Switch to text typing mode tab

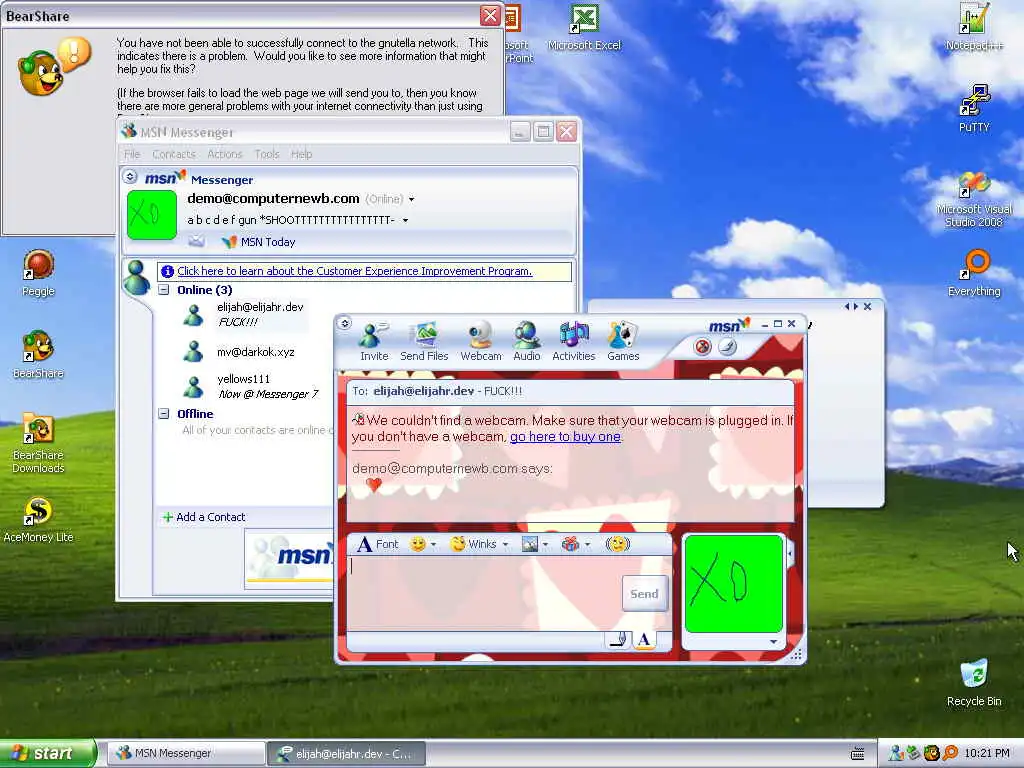click(644, 640)
